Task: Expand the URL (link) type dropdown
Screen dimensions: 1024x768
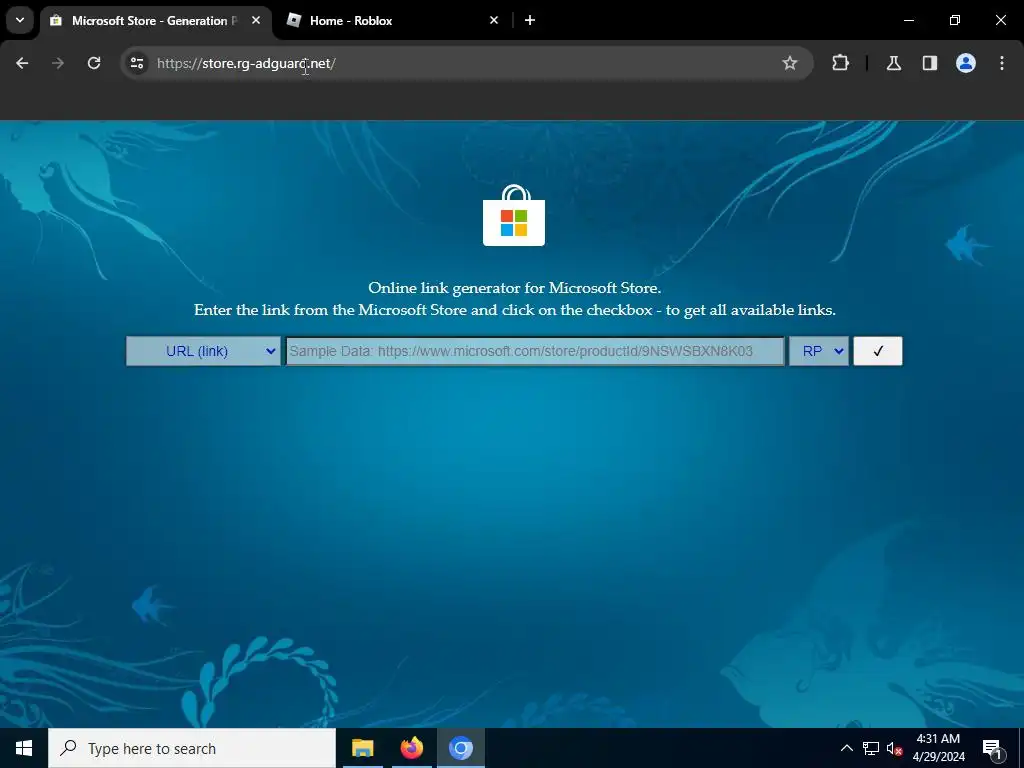Action: click(203, 351)
